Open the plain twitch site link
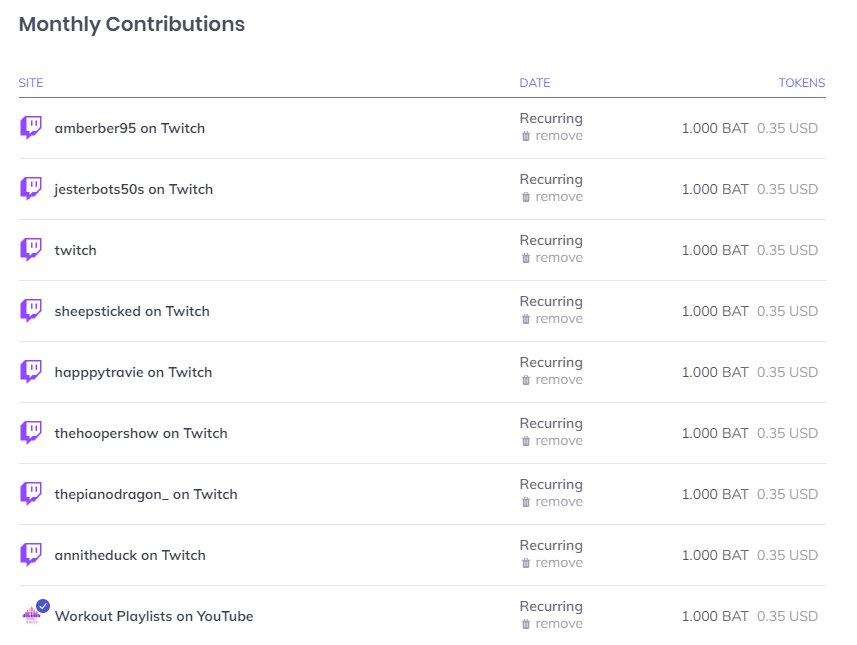Image resolution: width=857 pixels, height=645 pixels. coord(75,250)
